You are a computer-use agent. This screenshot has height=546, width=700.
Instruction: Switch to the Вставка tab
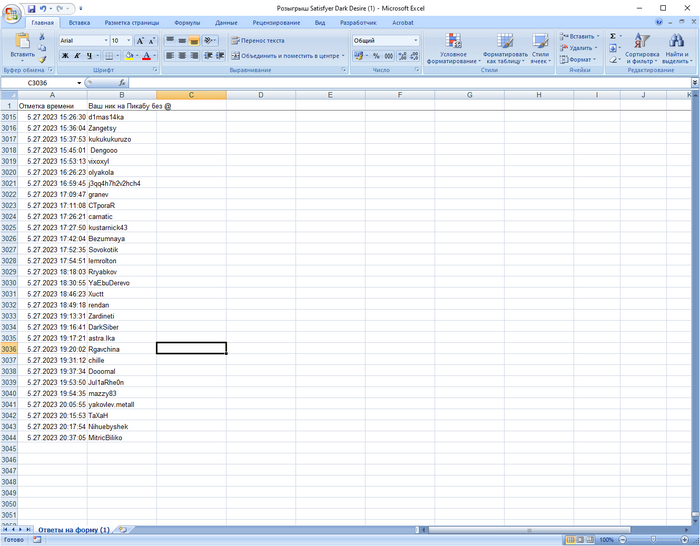pos(79,23)
